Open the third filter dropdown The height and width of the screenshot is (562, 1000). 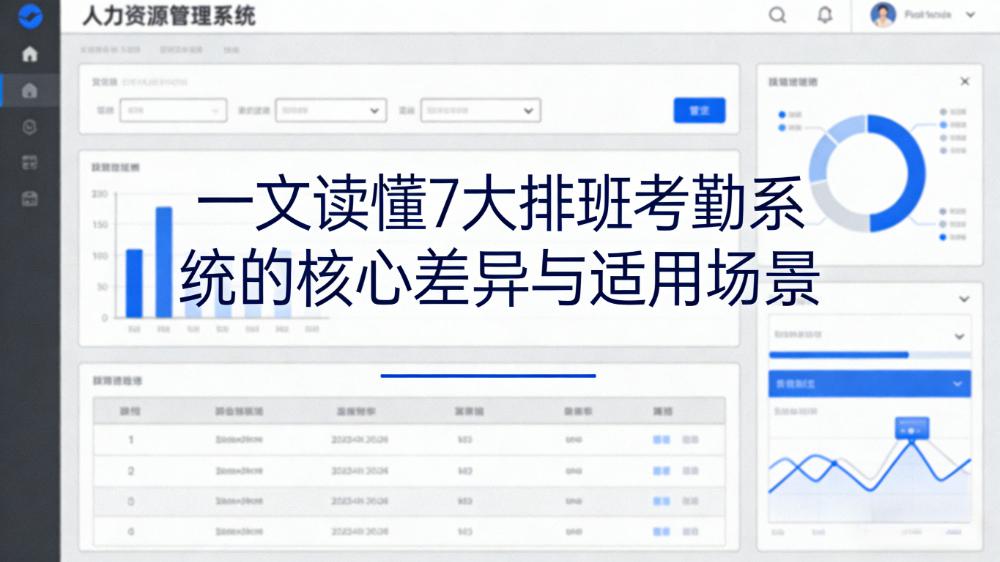pos(480,111)
